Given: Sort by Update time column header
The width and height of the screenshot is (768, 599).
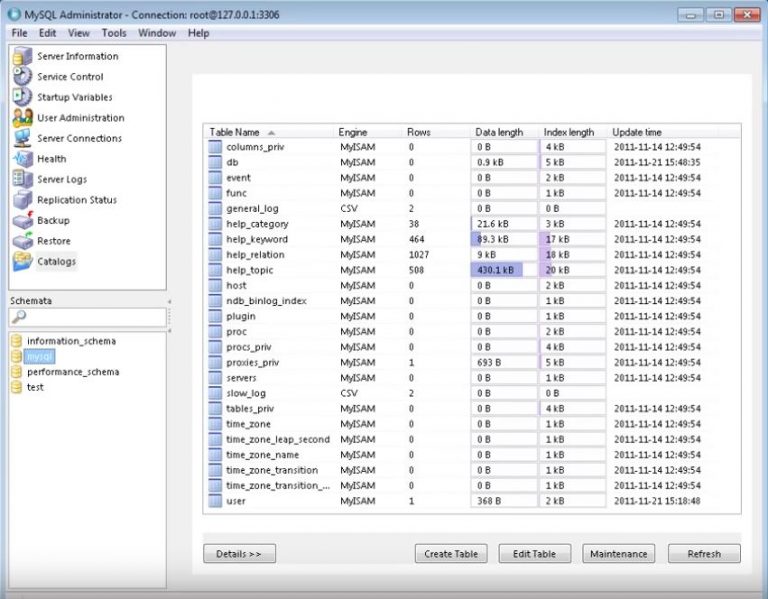Looking at the screenshot, I should [x=664, y=132].
